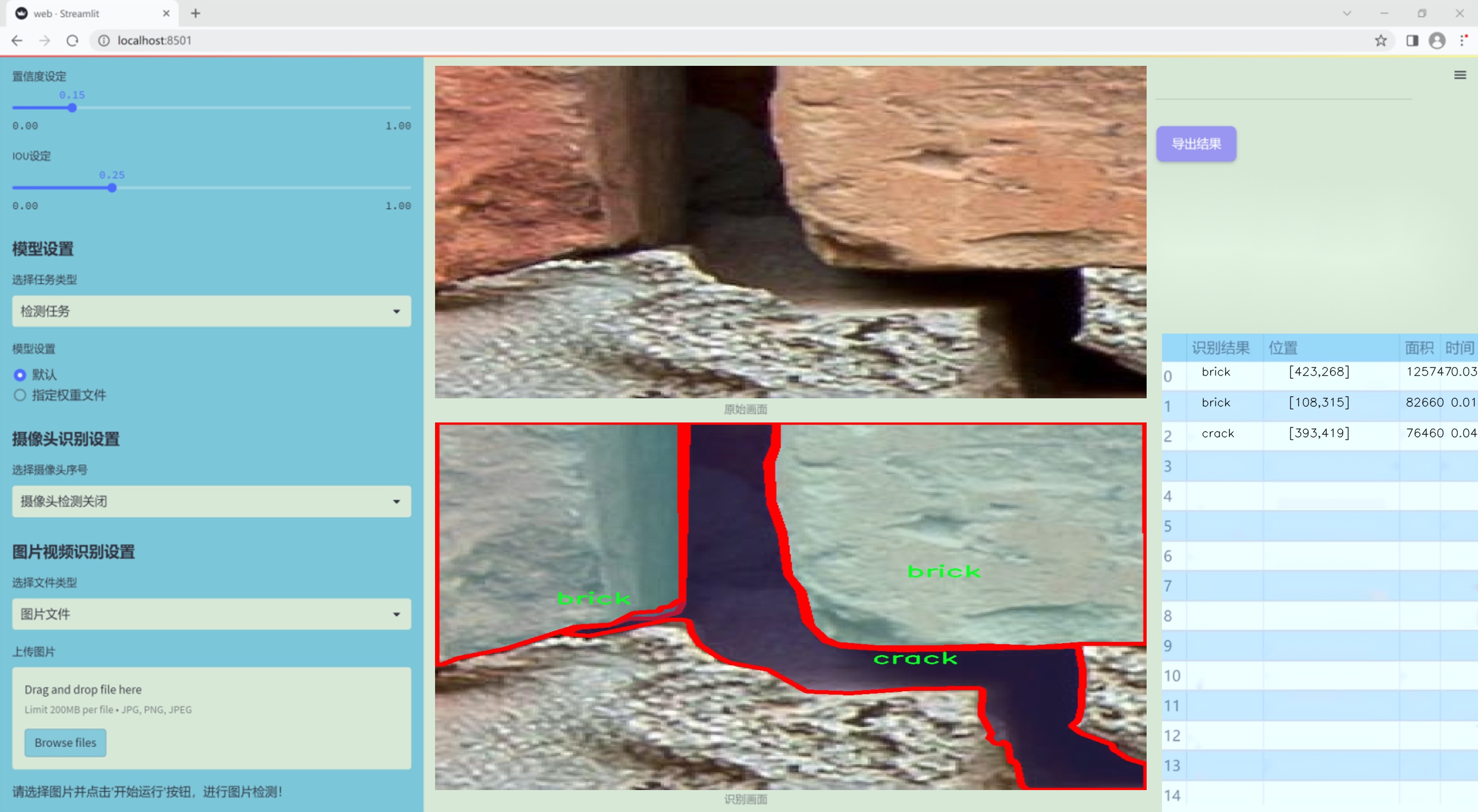Viewport: 1478px width, 812px height.
Task: Select the 指定权重文件 radio option
Action: (x=20, y=395)
